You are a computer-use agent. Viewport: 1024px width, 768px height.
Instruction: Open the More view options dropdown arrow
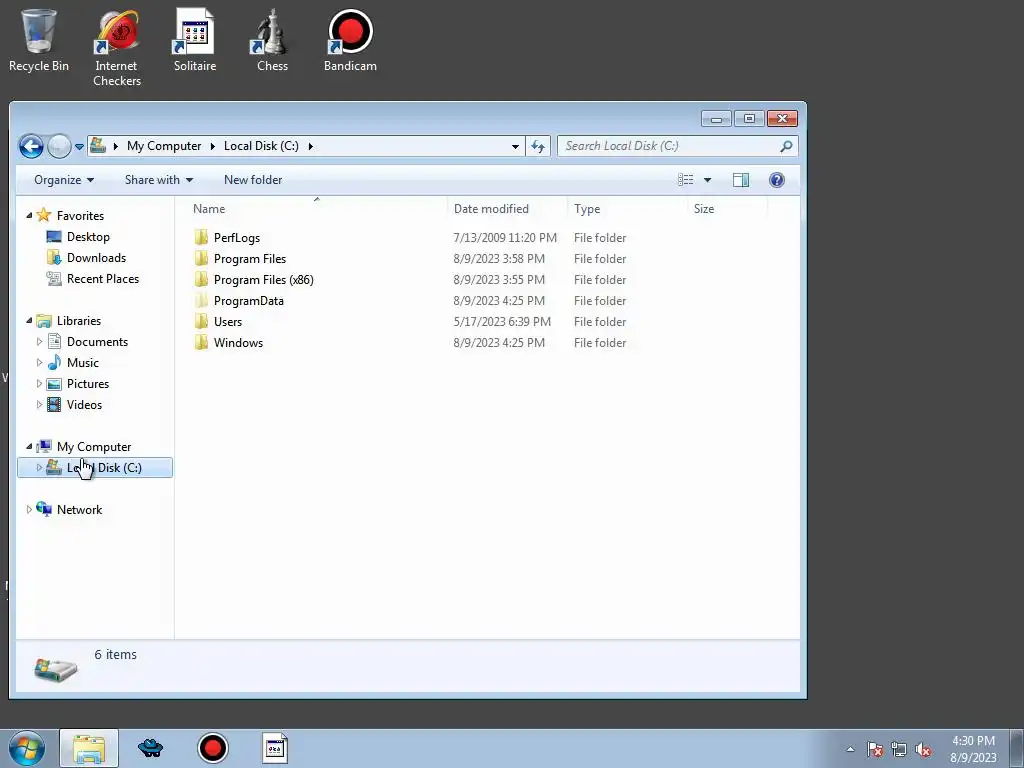coord(707,180)
